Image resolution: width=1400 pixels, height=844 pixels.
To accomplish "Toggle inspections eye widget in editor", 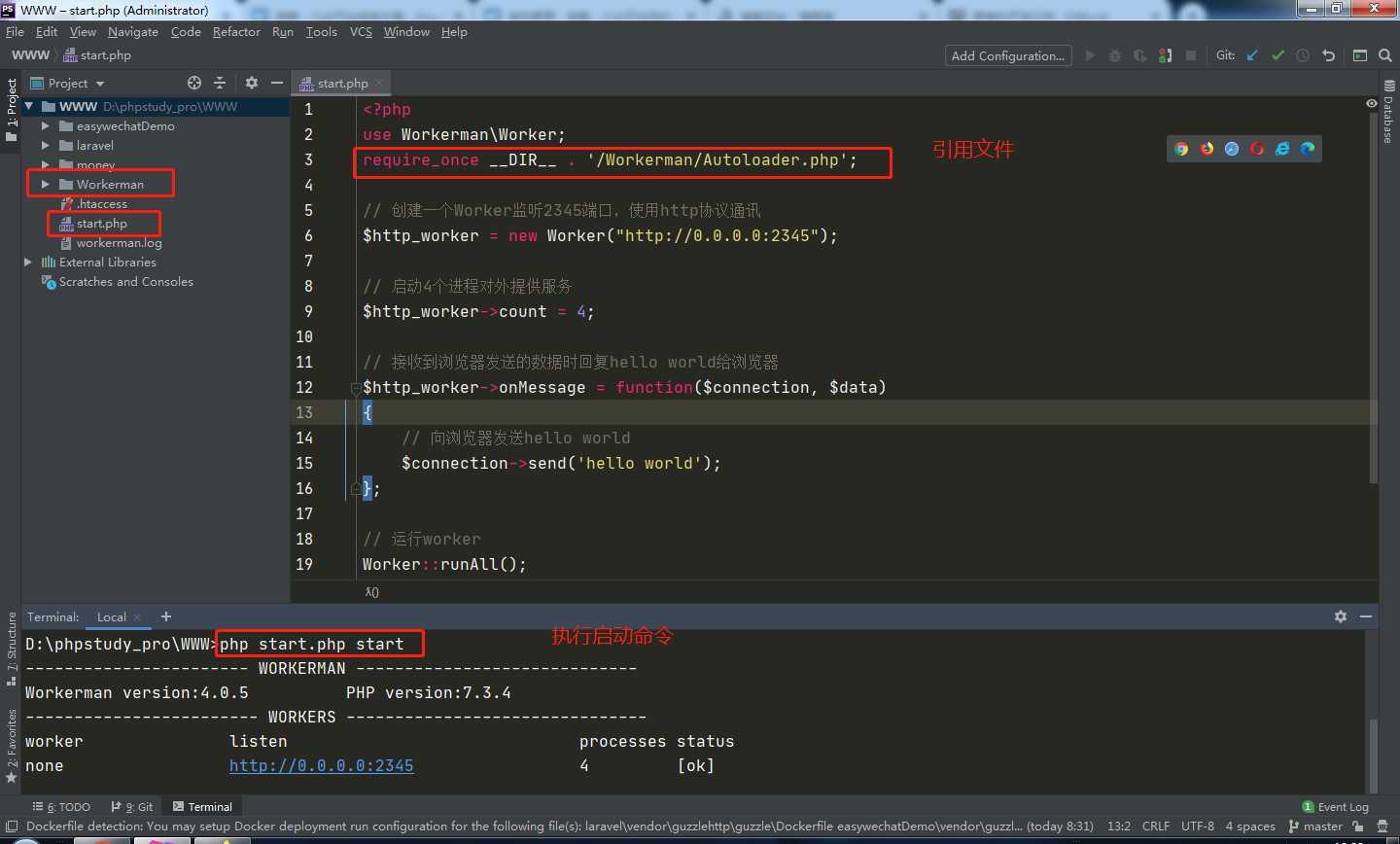I will (x=1371, y=103).
